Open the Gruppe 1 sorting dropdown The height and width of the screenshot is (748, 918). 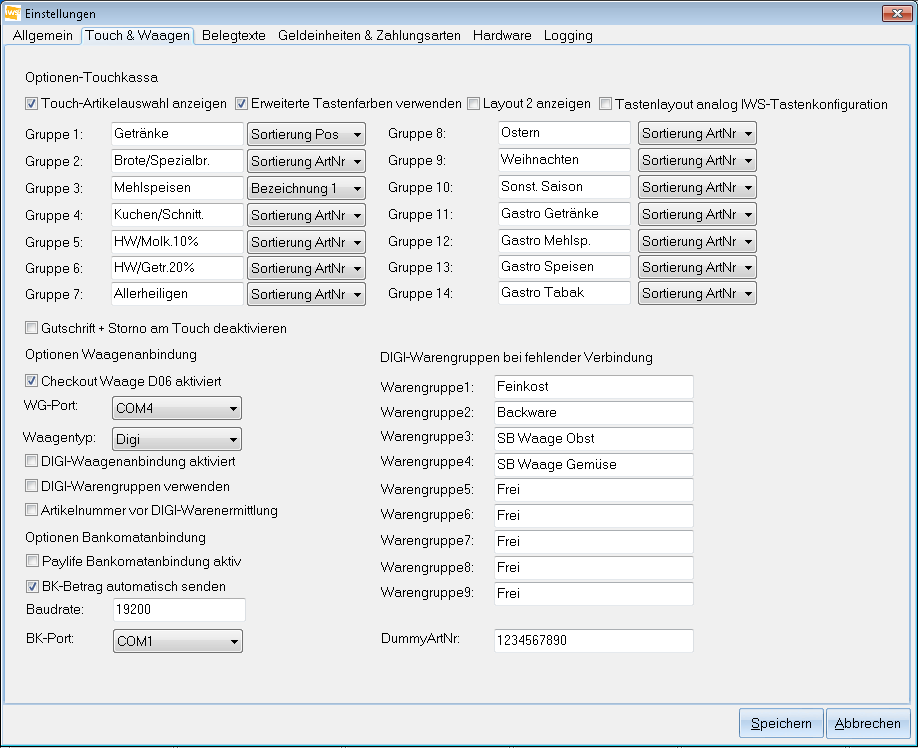click(306, 134)
